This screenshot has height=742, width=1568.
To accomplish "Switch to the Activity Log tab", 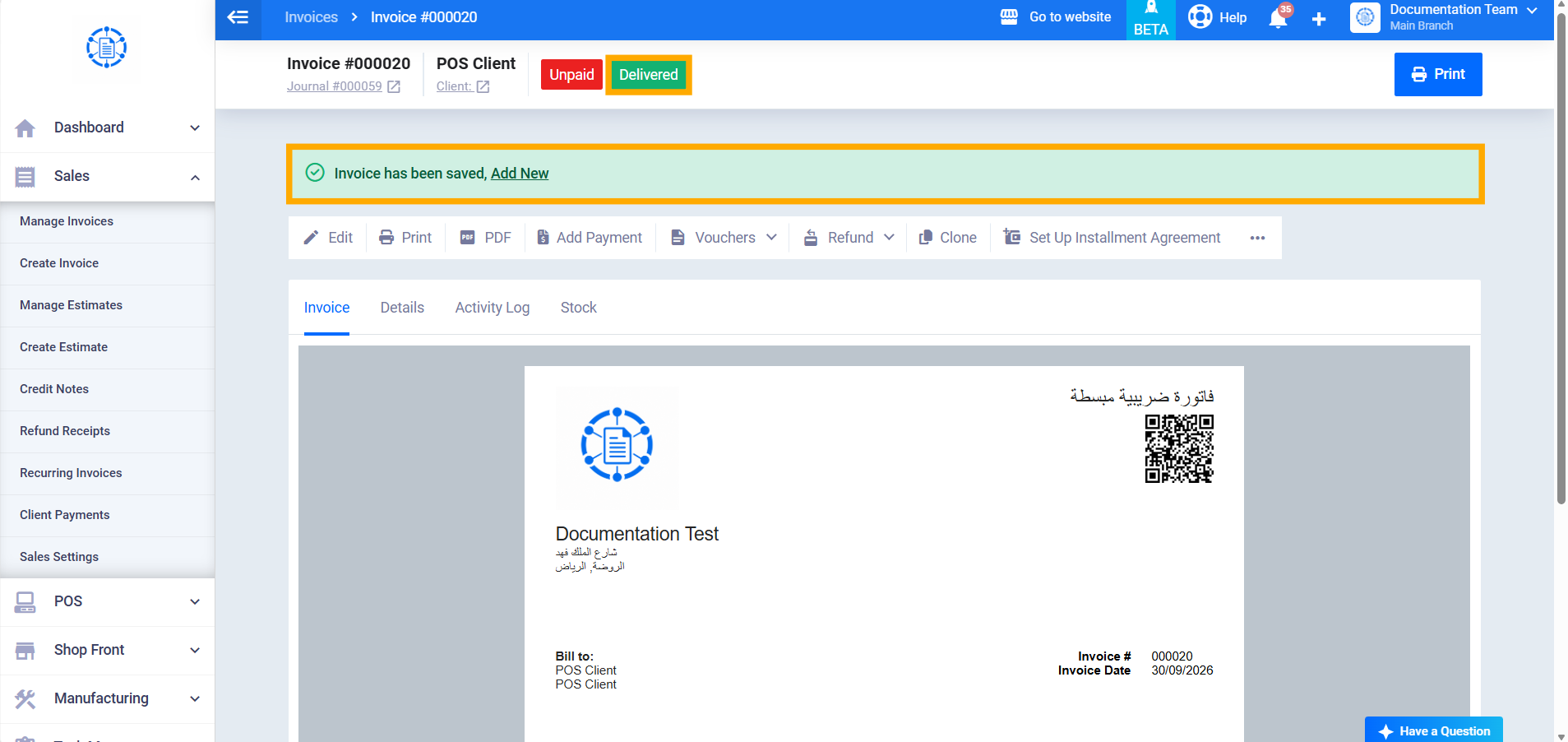I will (493, 308).
